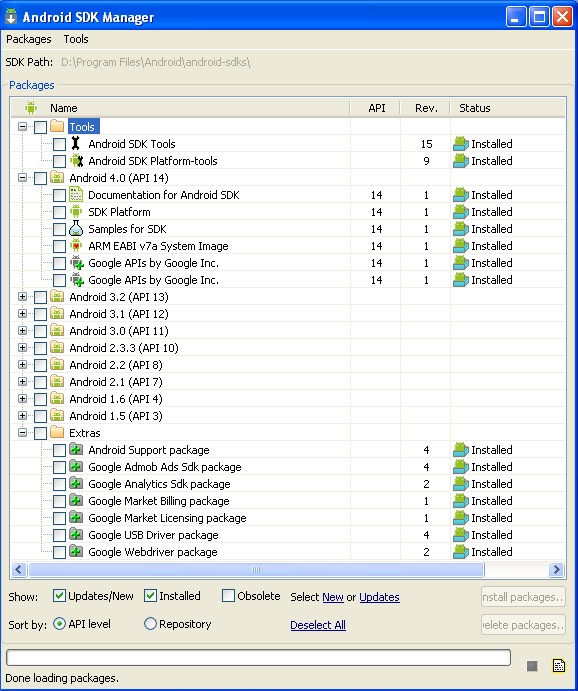Image resolution: width=578 pixels, height=691 pixels.
Task: Enable the Obsolete show filter
Action: point(228,596)
